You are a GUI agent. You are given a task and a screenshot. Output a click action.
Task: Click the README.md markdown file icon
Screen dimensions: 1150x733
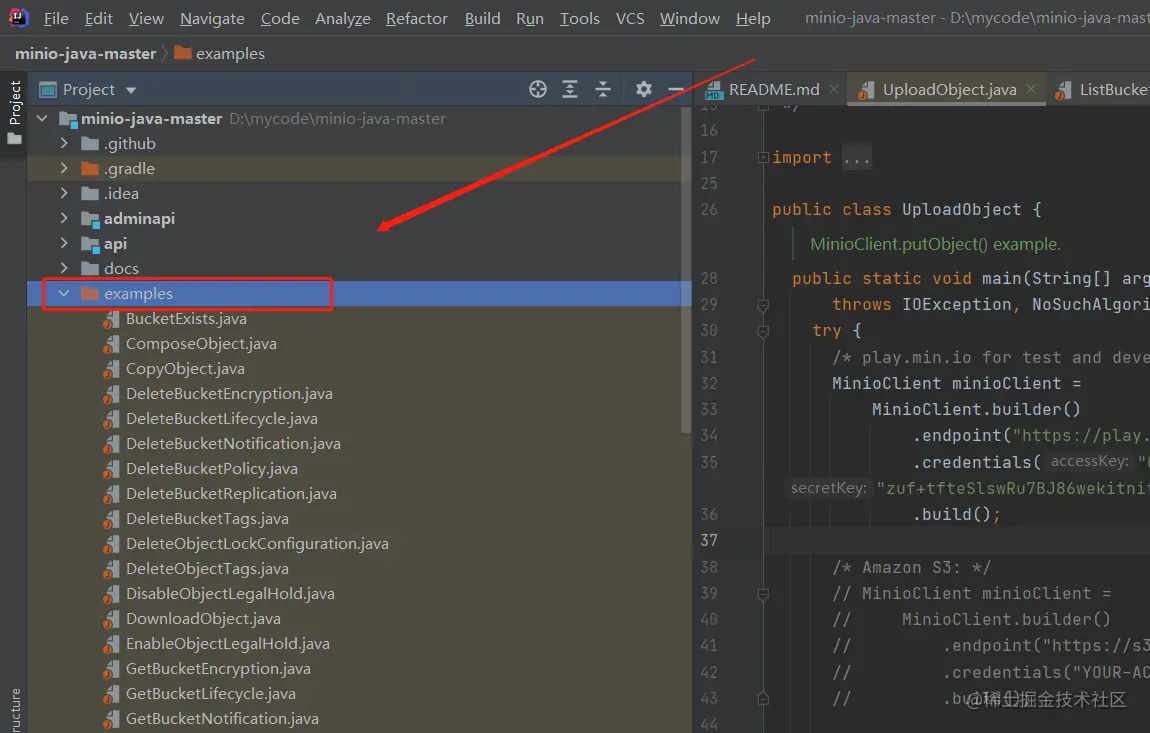tap(713, 90)
